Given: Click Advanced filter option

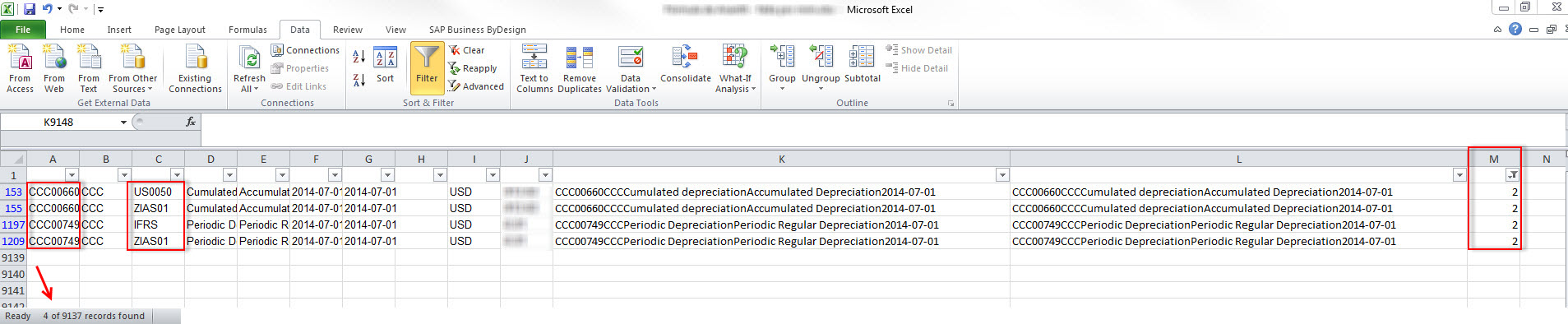Looking at the screenshot, I should click(476, 86).
